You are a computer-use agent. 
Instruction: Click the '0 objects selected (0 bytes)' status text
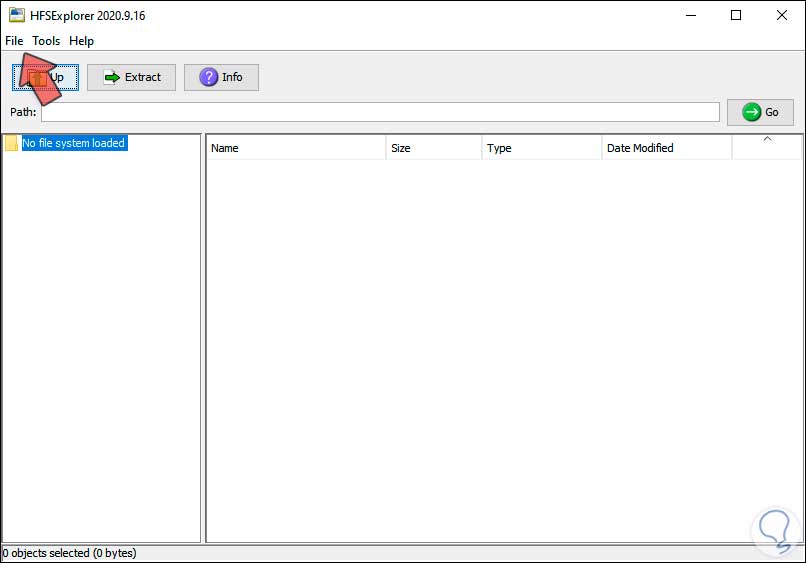tap(69, 553)
